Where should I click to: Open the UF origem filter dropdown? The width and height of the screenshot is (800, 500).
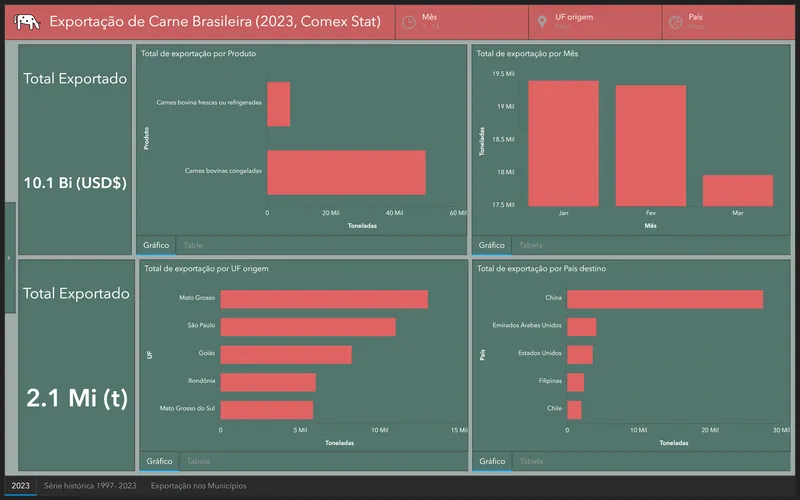tap(595, 22)
